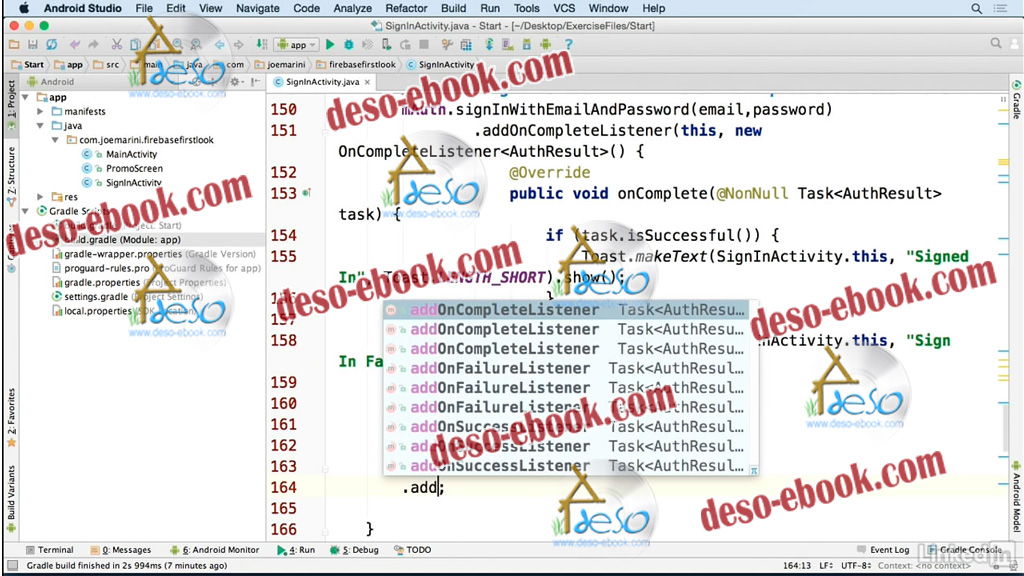Open macOS Spotlight search icon
Image resolution: width=1024 pixels, height=576 pixels.
(977, 8)
